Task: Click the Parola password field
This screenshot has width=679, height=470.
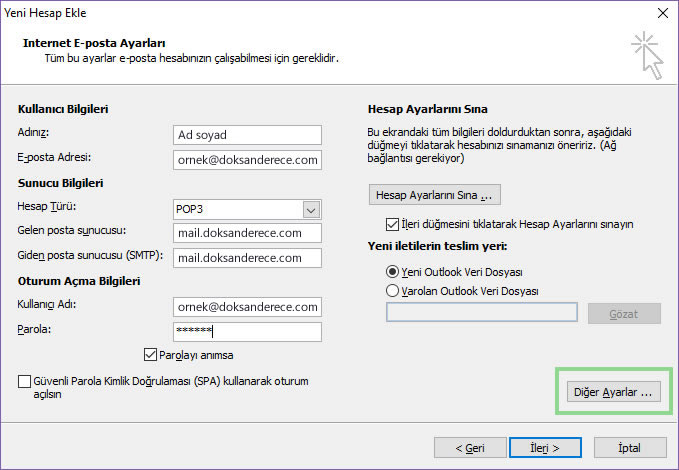Action: [x=247, y=332]
